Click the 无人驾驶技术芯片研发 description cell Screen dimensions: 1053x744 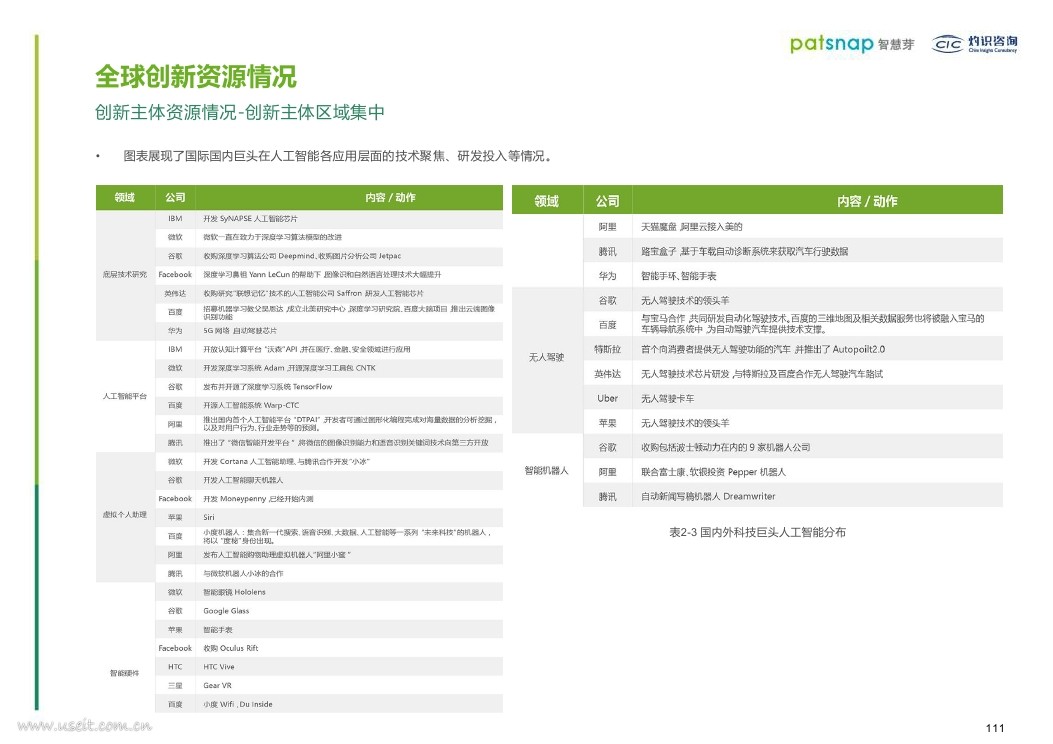click(x=817, y=374)
